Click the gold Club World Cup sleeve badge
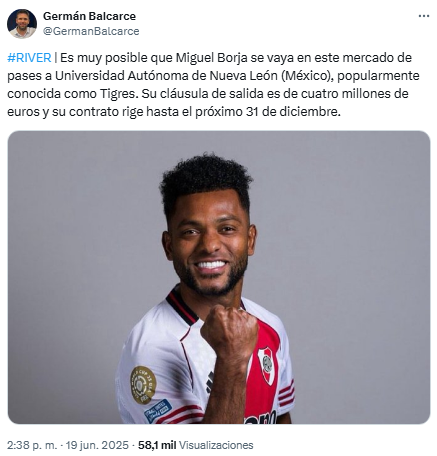 pyautogui.click(x=143, y=385)
